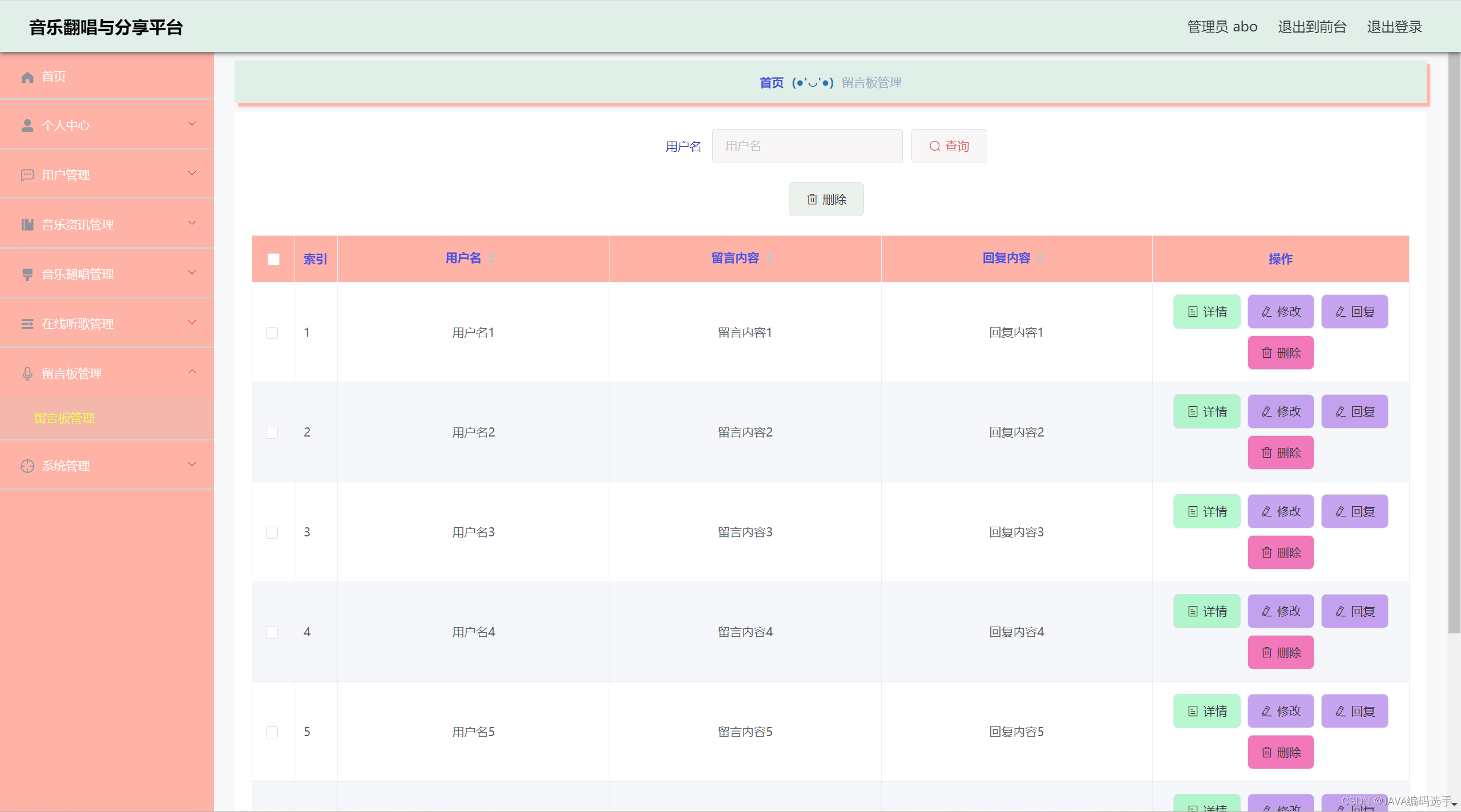Expand the 系统管理 menu chevron
The image size is (1461, 812).
pyautogui.click(x=192, y=464)
